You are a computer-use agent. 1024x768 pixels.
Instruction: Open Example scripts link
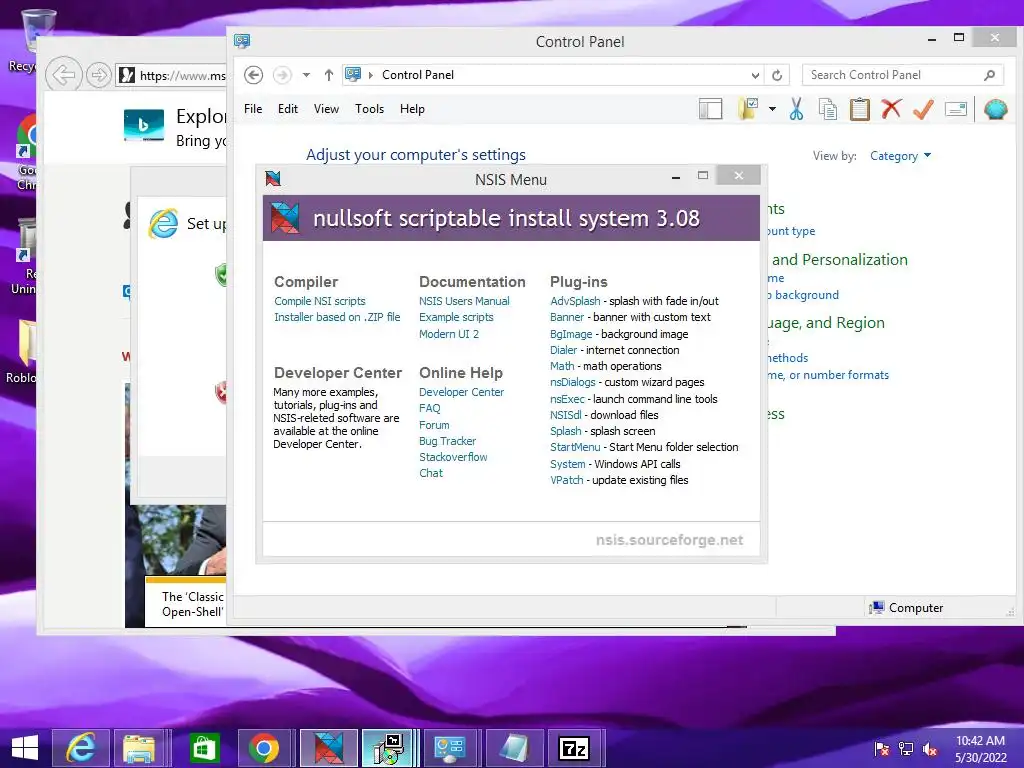456,317
